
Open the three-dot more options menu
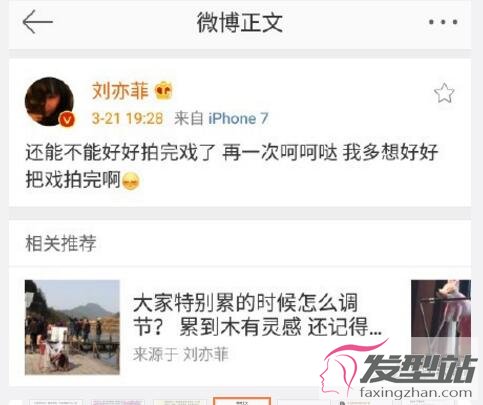(443, 22)
